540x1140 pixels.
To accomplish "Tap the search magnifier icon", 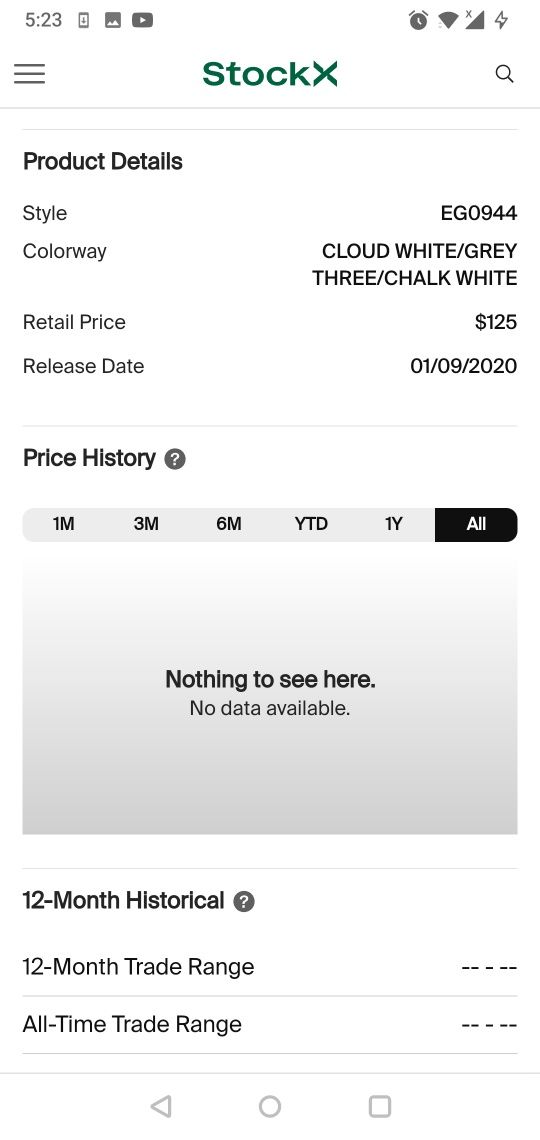I will tap(504, 73).
